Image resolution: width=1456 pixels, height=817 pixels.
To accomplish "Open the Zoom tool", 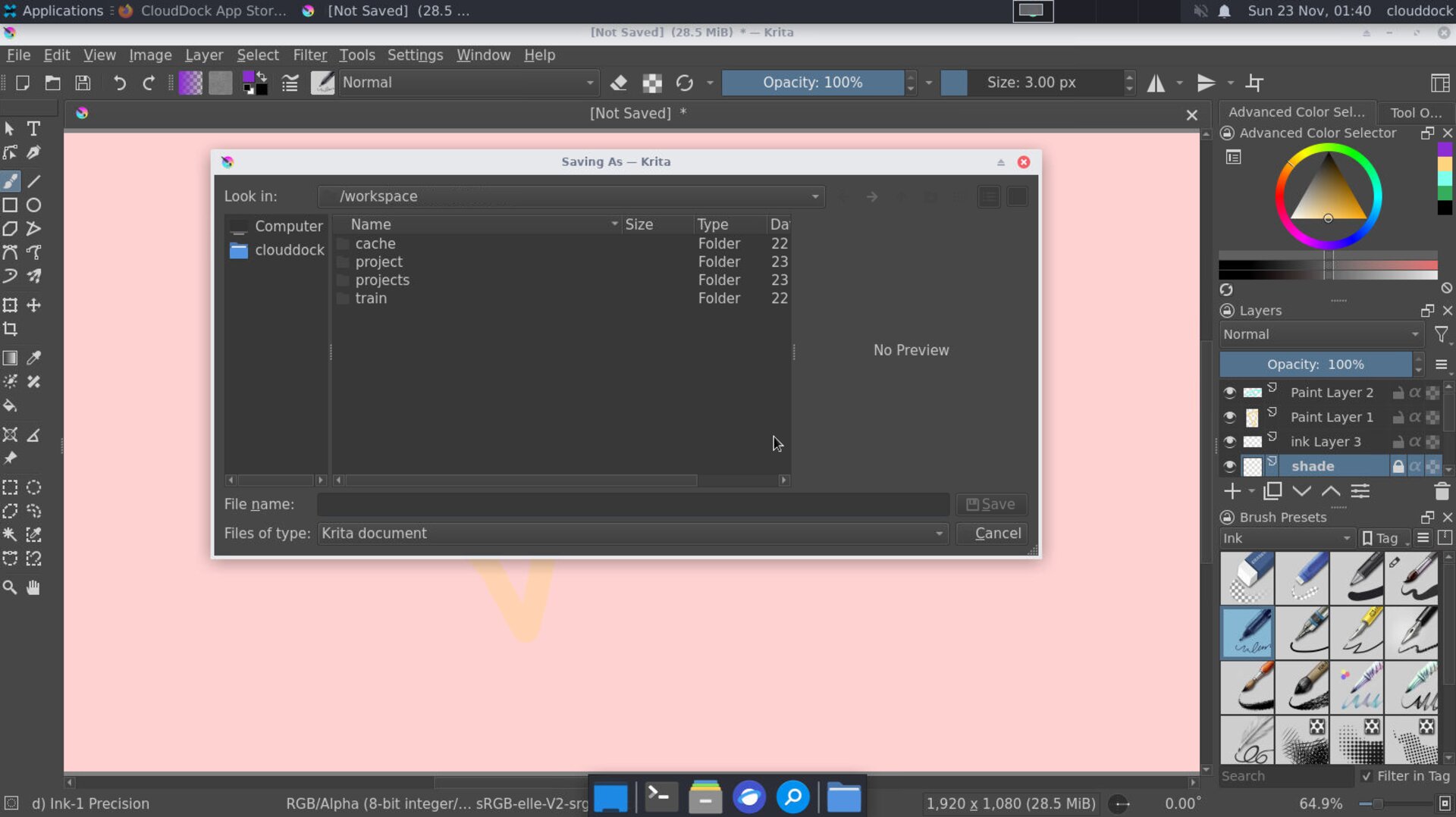I will click(10, 587).
